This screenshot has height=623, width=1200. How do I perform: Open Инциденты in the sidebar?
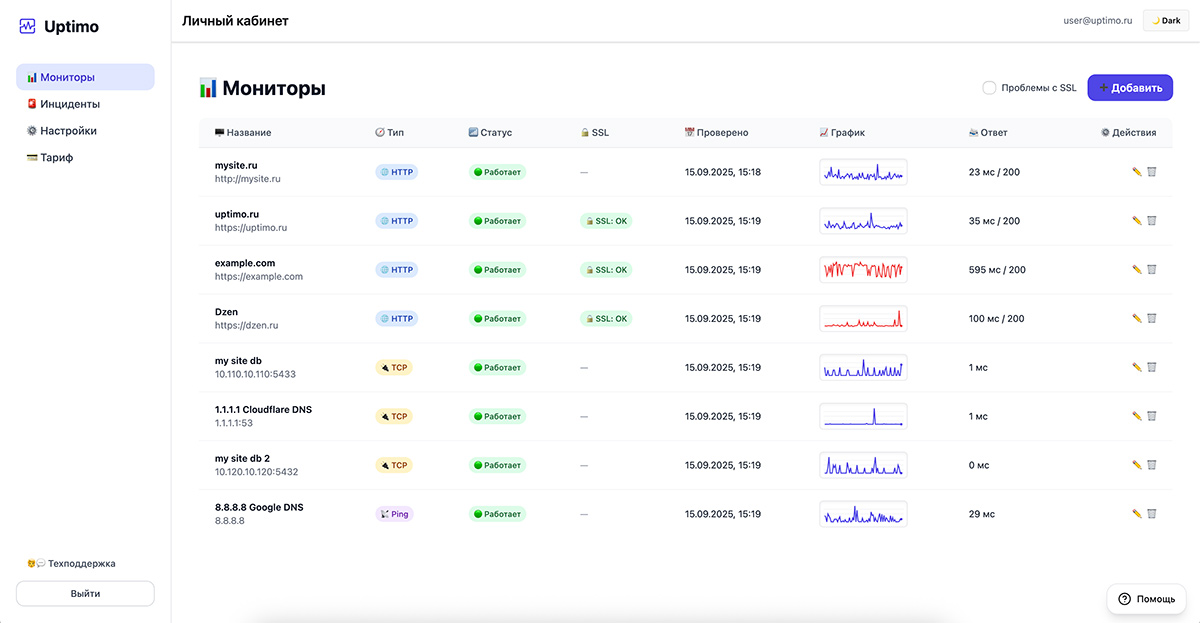(69, 104)
